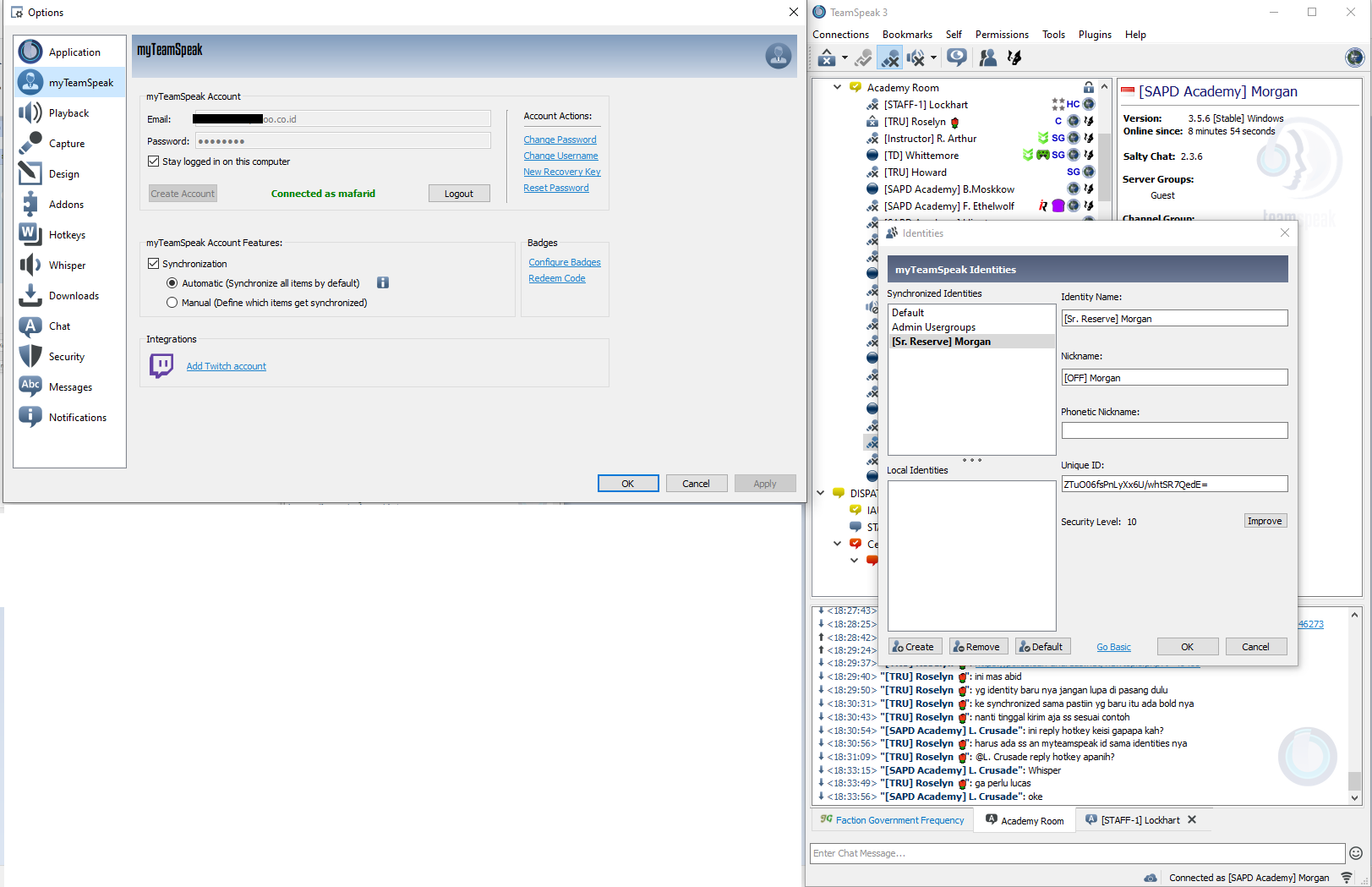
Task: Switch to Academy Room chat tab
Action: click(1025, 820)
